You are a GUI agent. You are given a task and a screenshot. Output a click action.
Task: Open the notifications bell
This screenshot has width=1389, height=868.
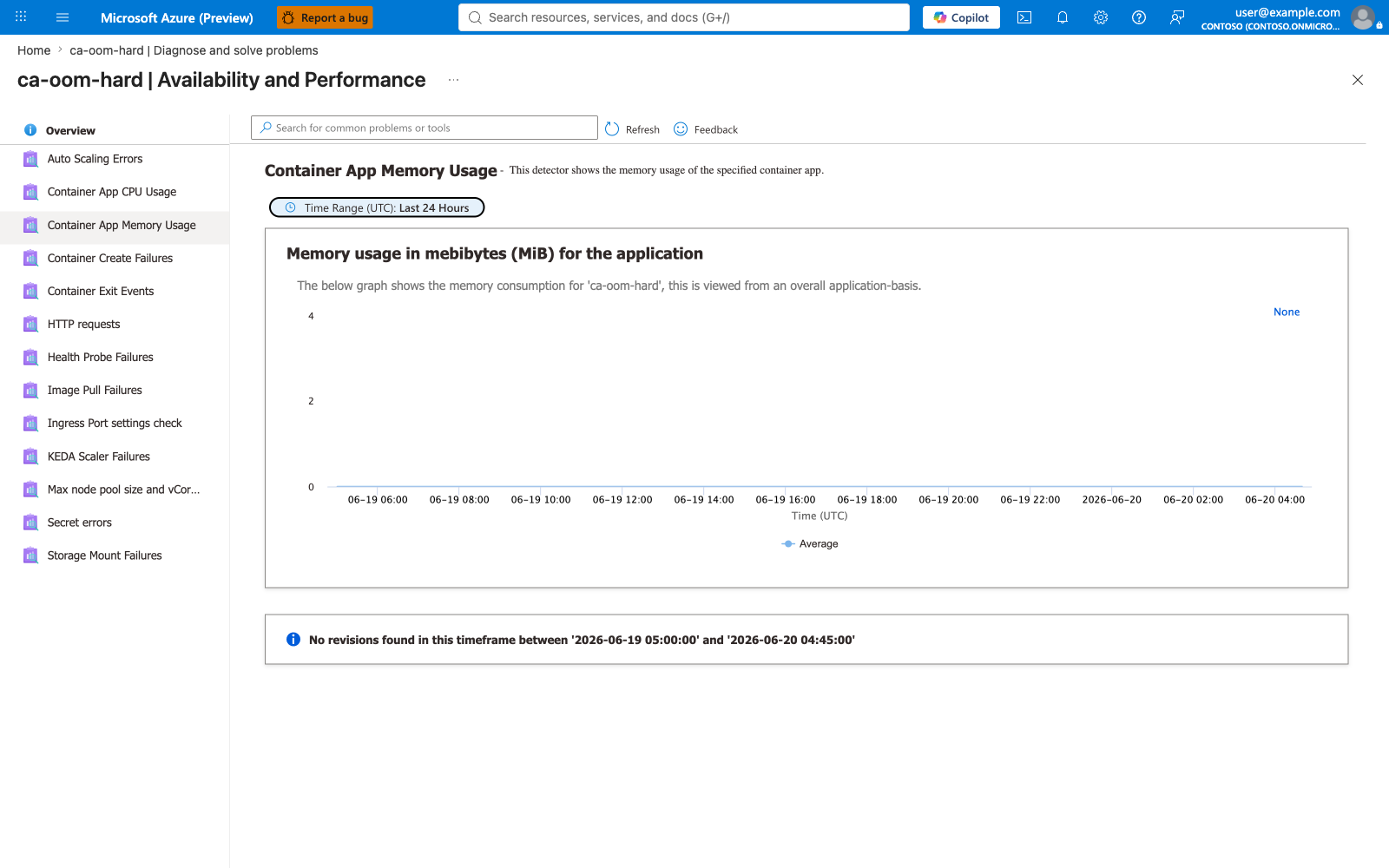point(1063,17)
